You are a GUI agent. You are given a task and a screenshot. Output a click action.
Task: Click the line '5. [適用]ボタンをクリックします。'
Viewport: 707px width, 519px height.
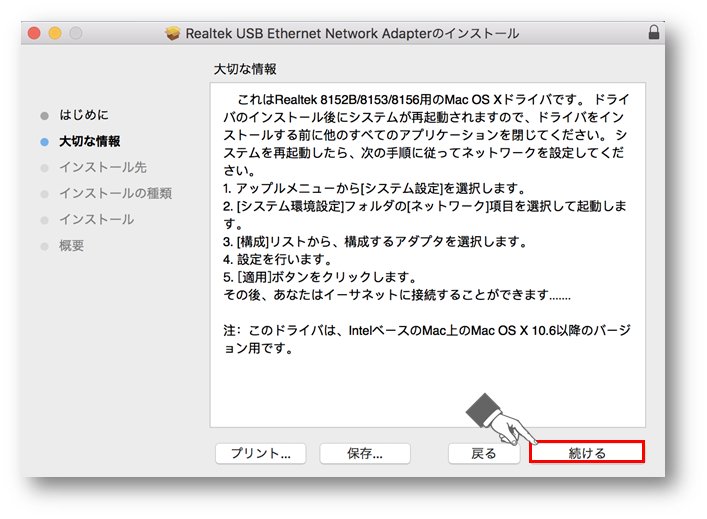[320, 277]
